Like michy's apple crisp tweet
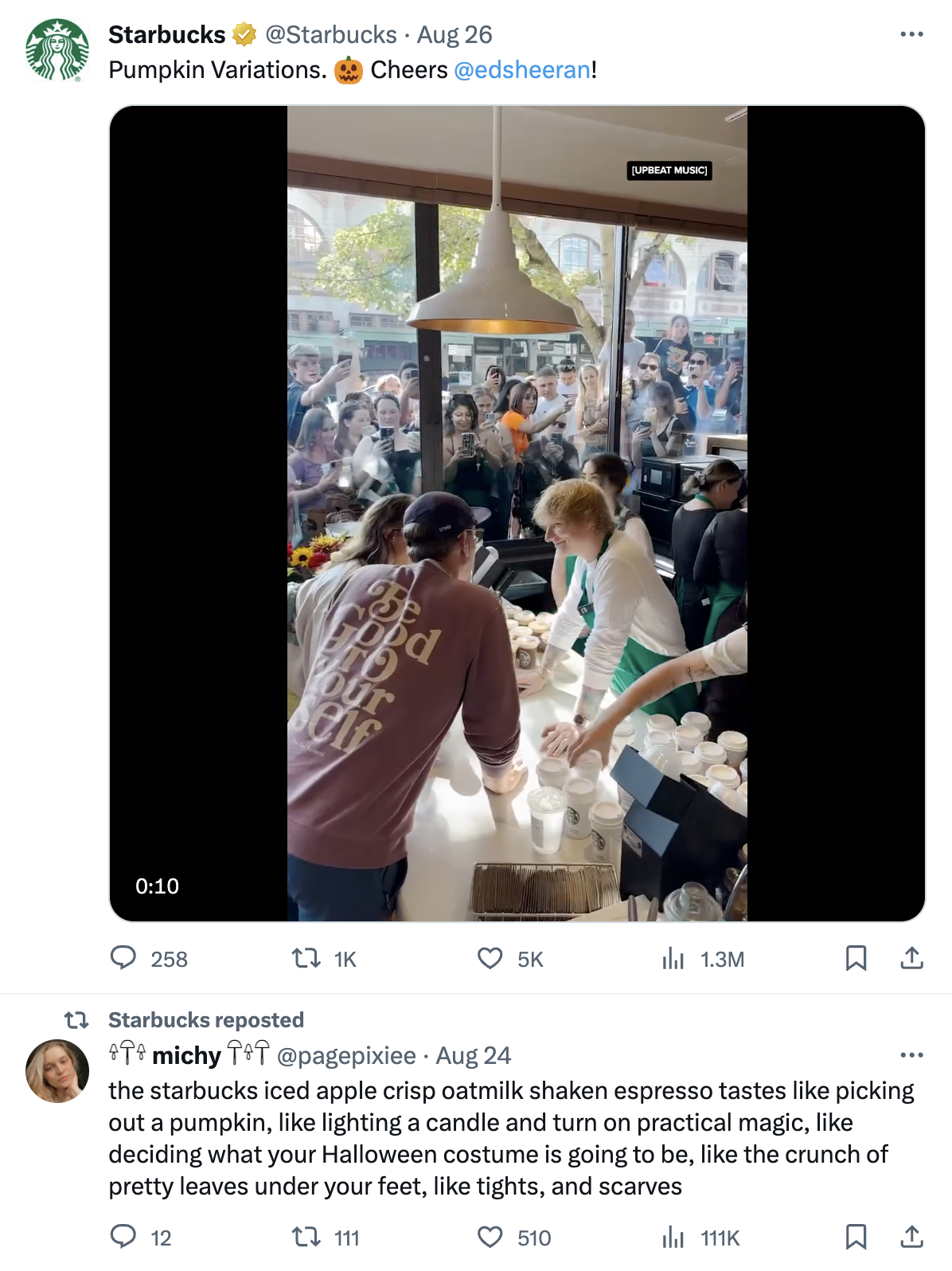 (490, 1237)
